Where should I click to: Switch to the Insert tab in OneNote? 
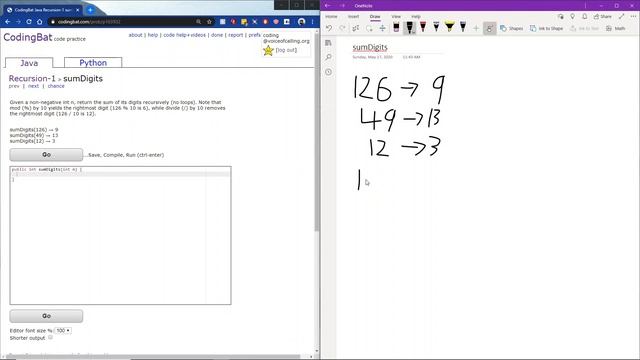point(353,16)
